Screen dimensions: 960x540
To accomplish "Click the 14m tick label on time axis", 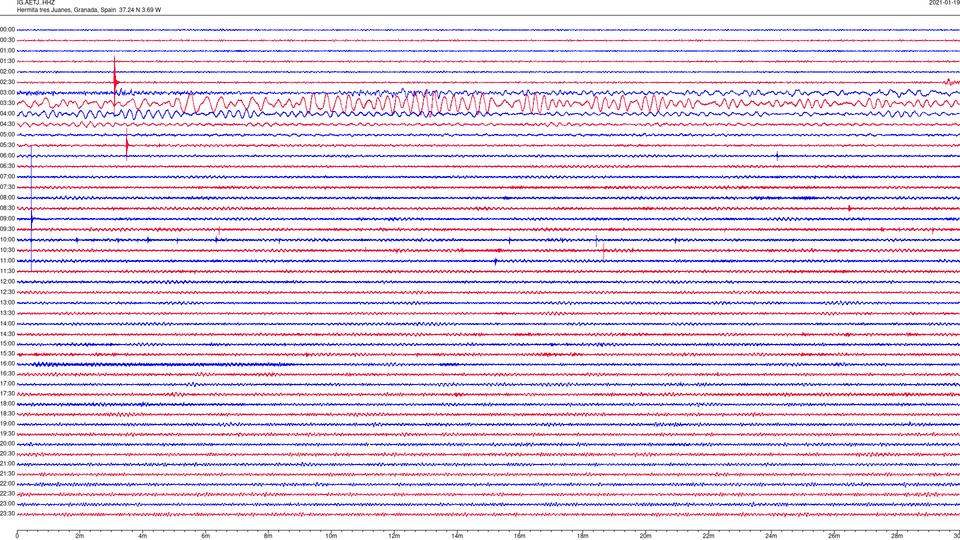I will click(457, 536).
